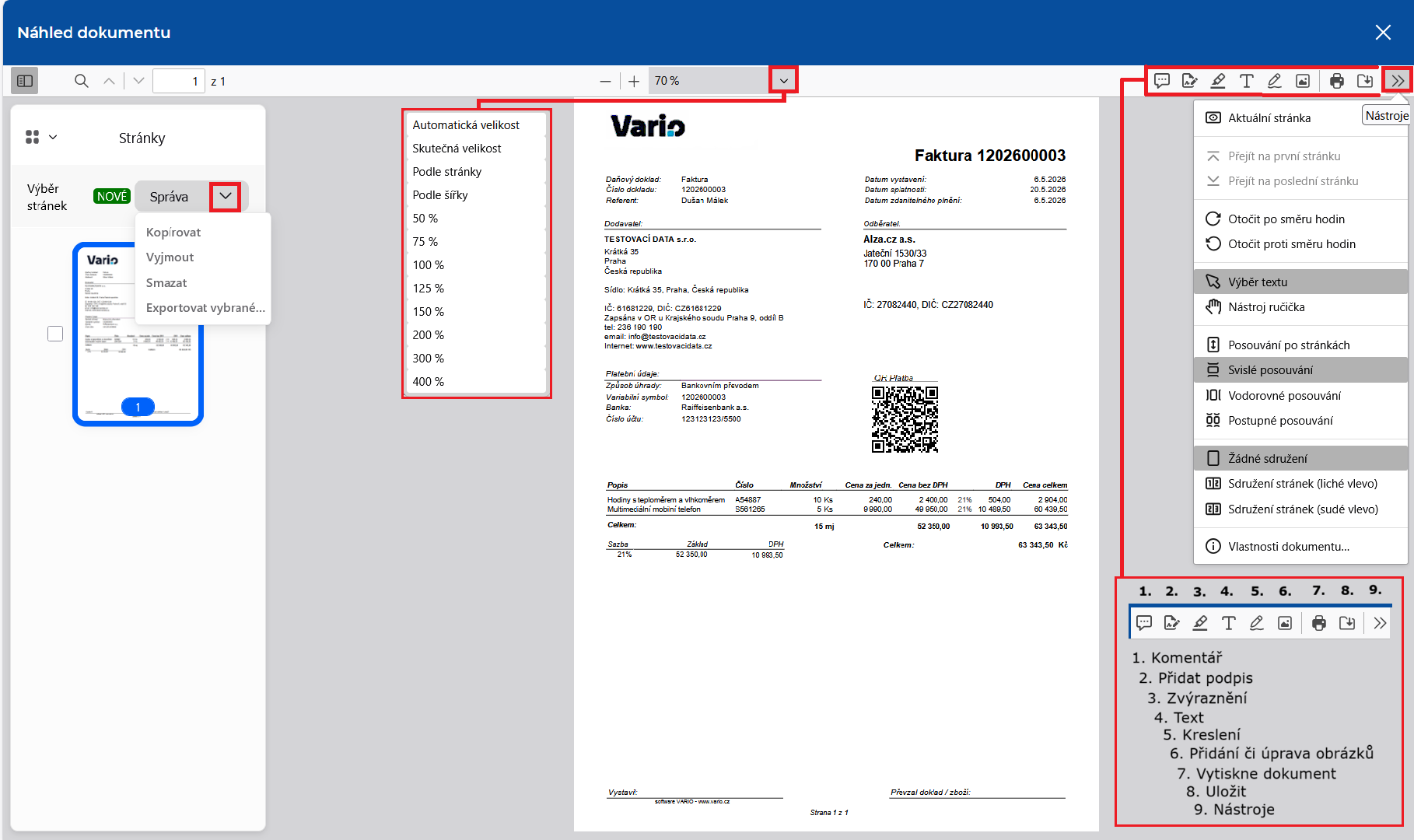Switch to Posouvání po stránkách mode
Screen dimensions: 1414x840
[1300, 345]
